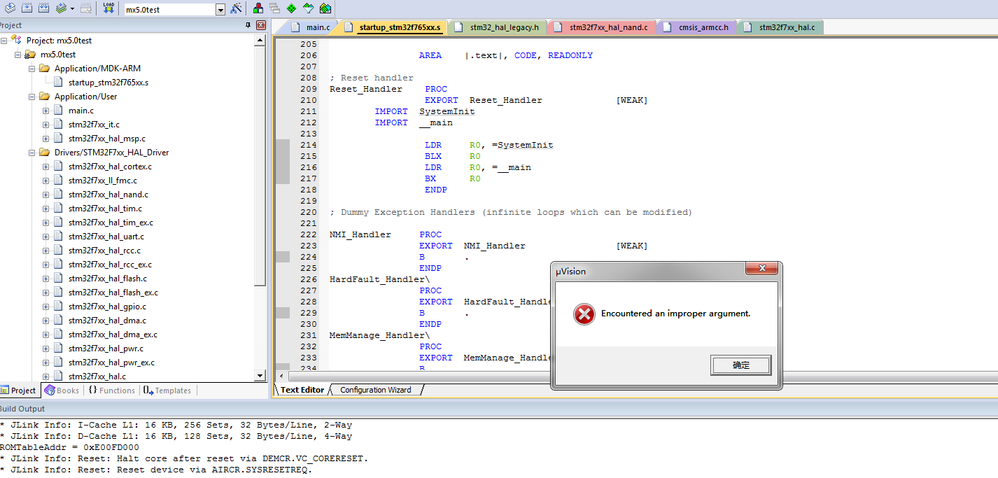Collapse the Application/MDK-ARM folder
This screenshot has width=998, height=478.
point(32,68)
